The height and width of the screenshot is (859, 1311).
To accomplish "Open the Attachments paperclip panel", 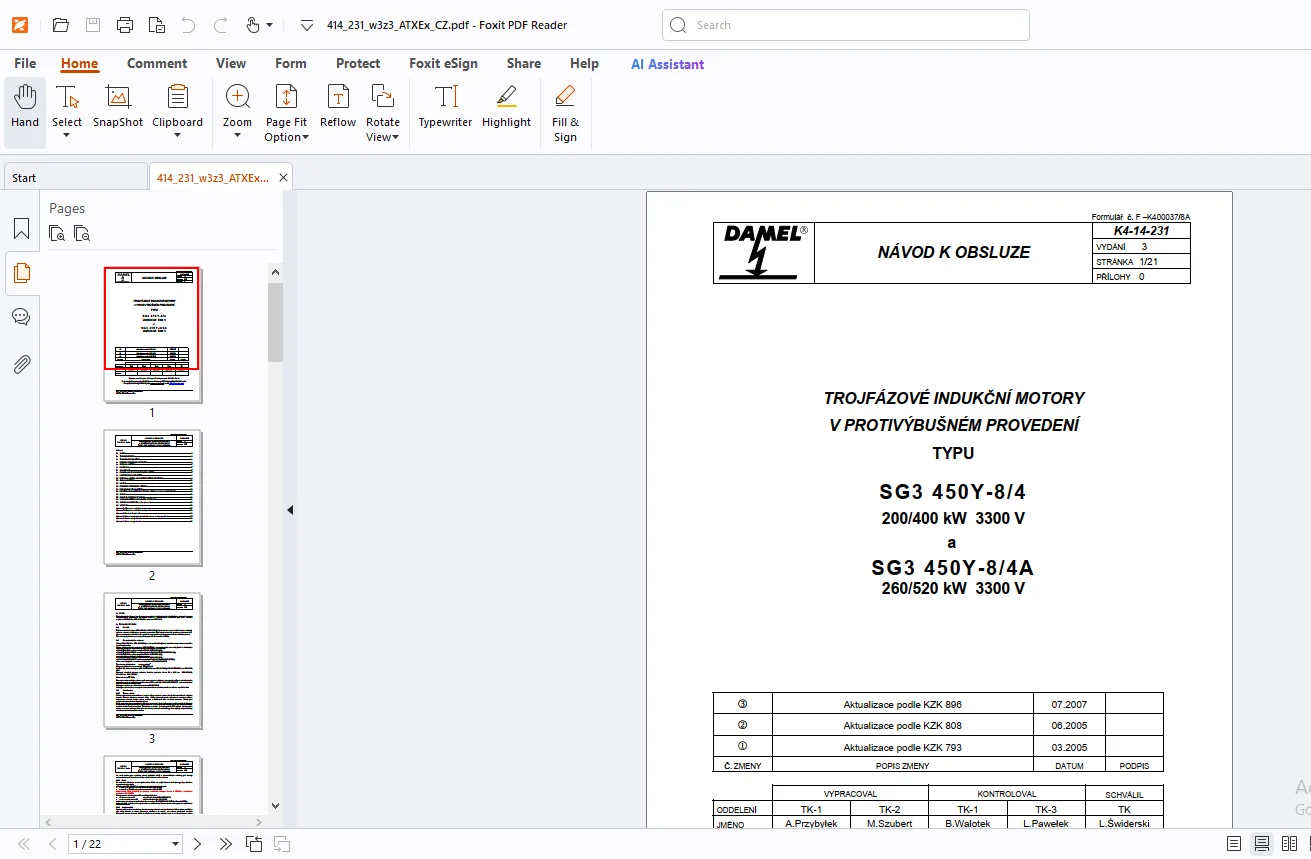I will (x=21, y=363).
